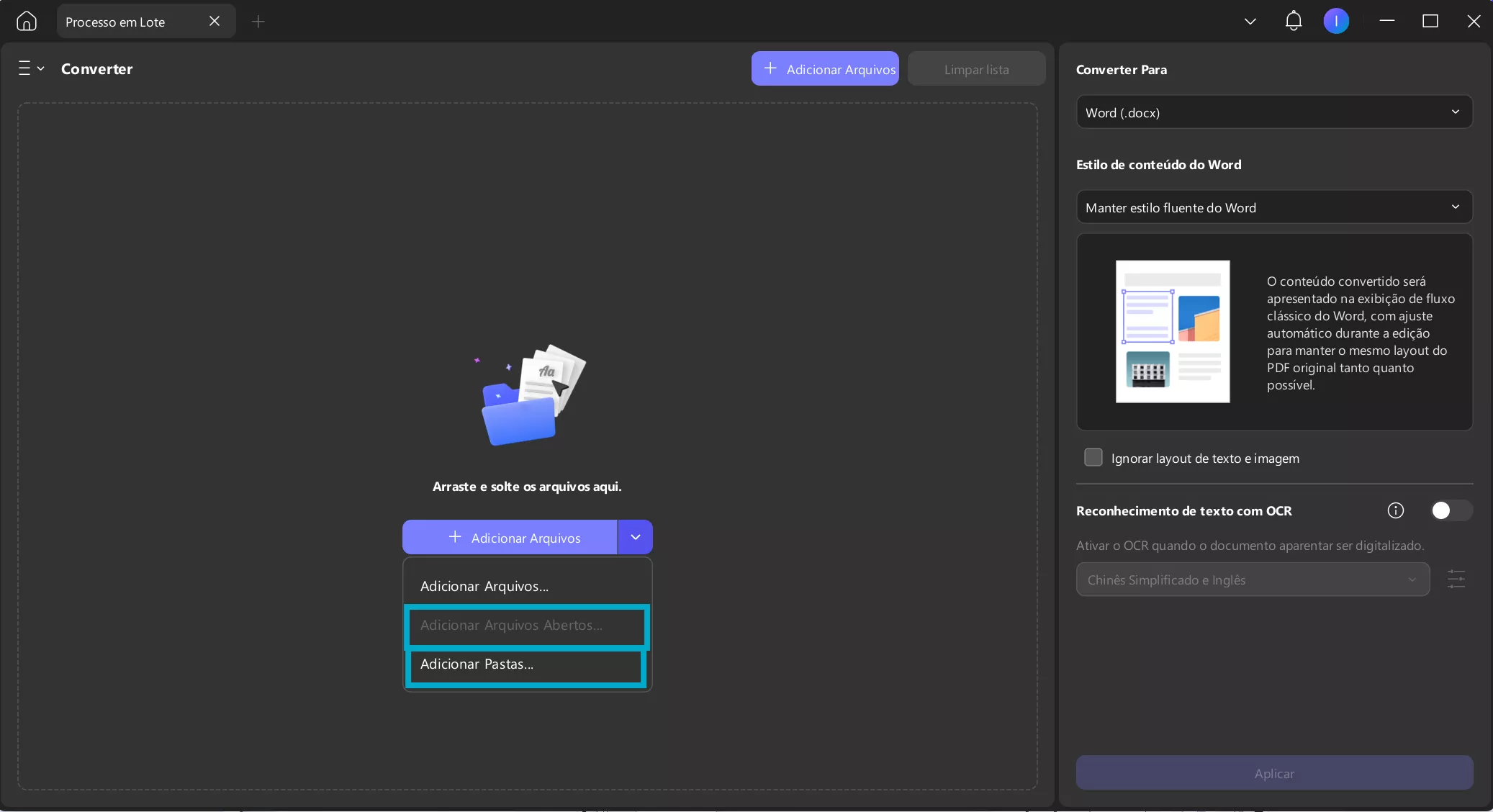Close the Processo em Lote tab

point(214,22)
